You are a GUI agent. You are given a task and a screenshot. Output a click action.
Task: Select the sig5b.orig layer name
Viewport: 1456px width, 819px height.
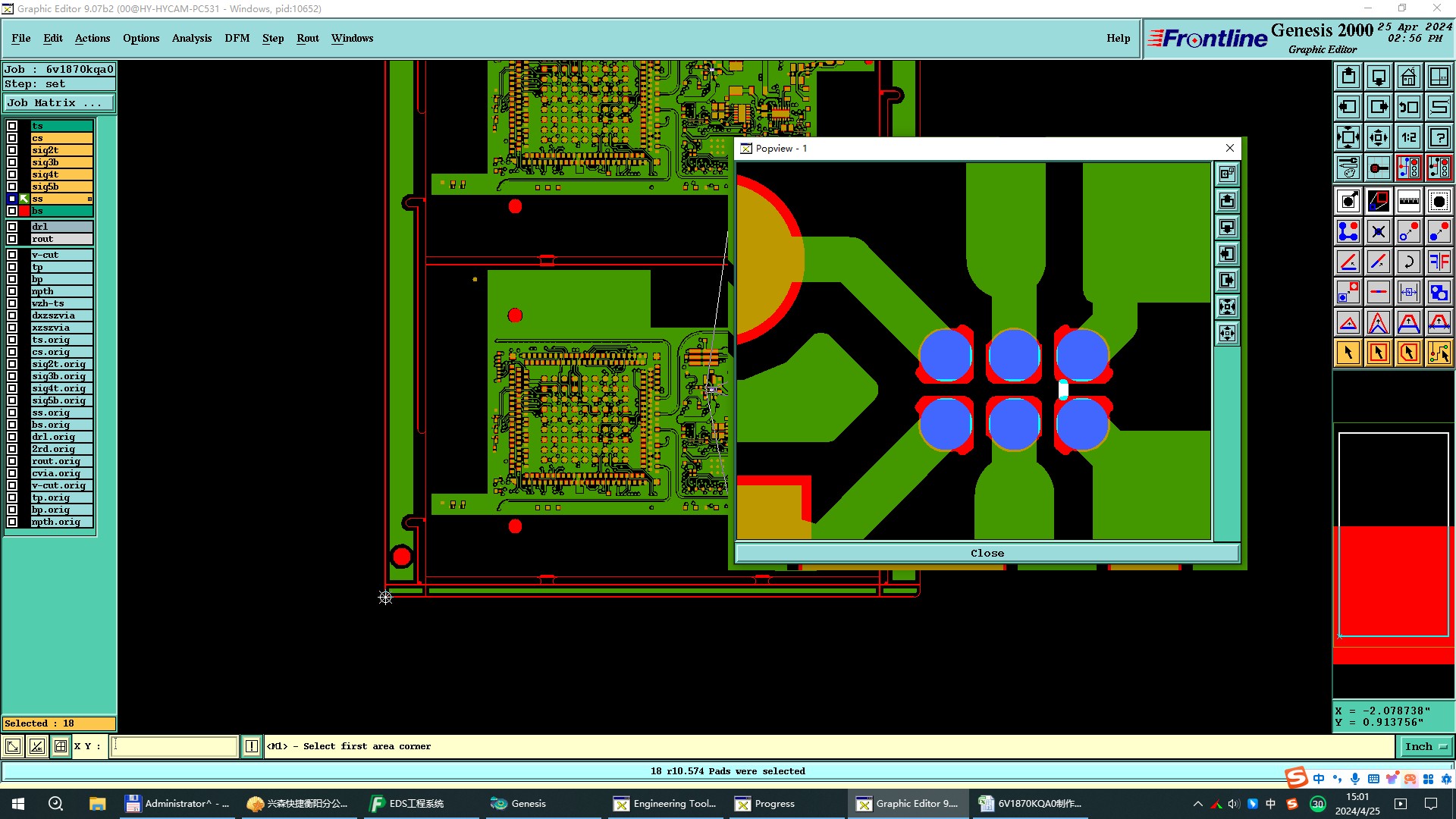click(61, 400)
